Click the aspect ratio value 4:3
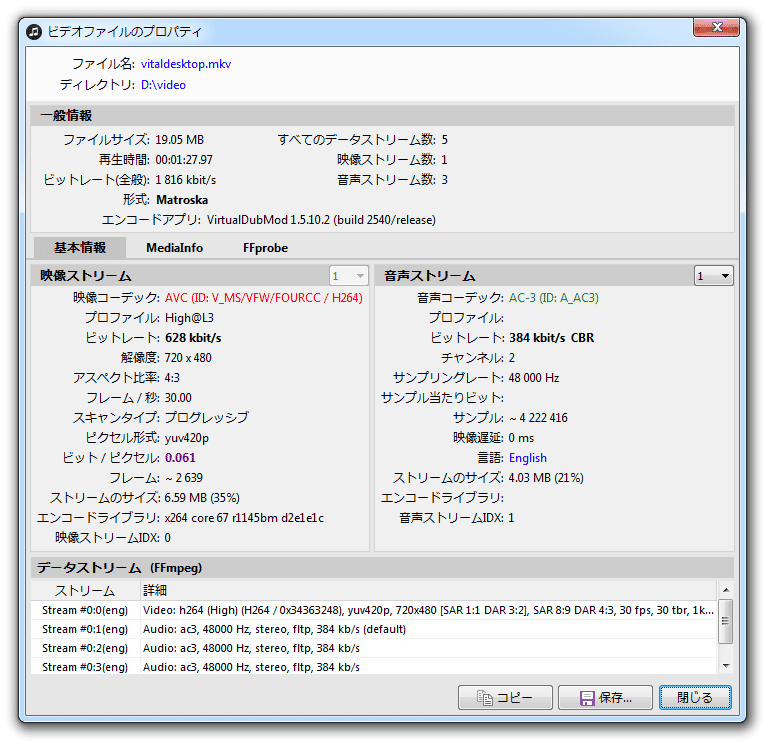 pos(172,378)
